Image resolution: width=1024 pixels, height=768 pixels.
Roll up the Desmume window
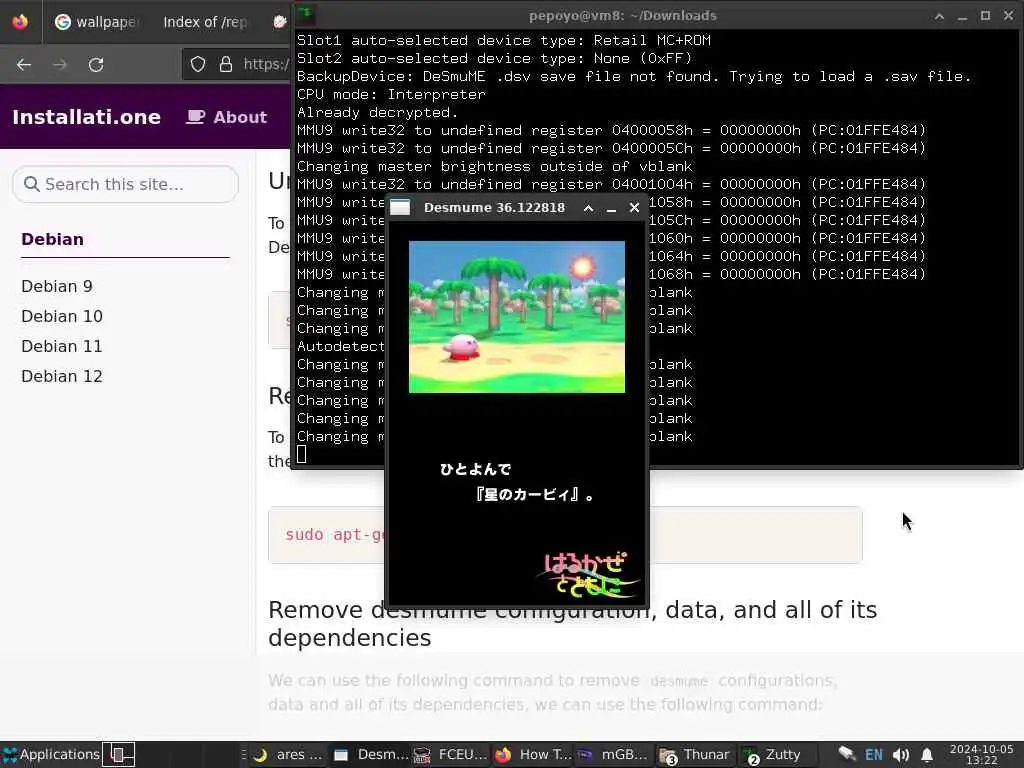(588, 208)
